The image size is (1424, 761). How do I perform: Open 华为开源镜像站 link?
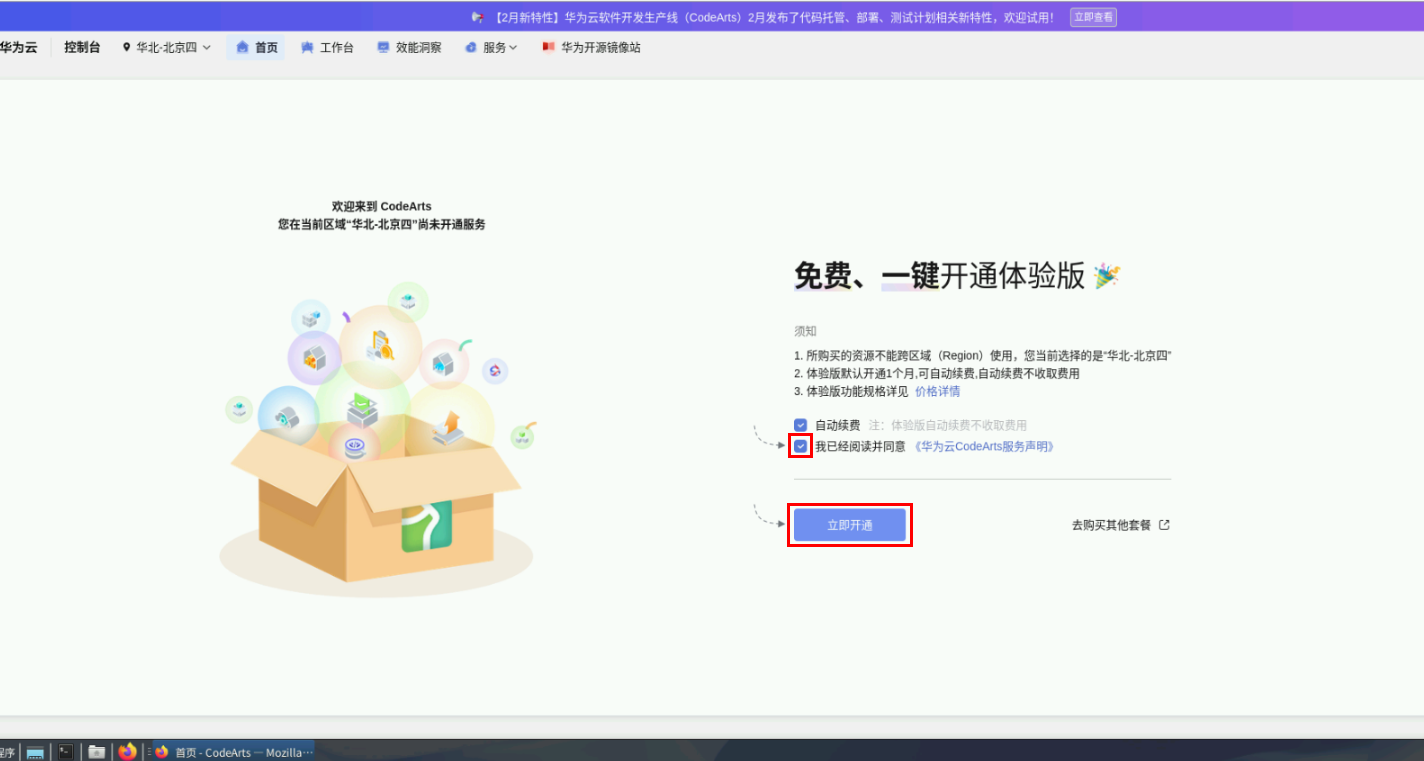591,47
